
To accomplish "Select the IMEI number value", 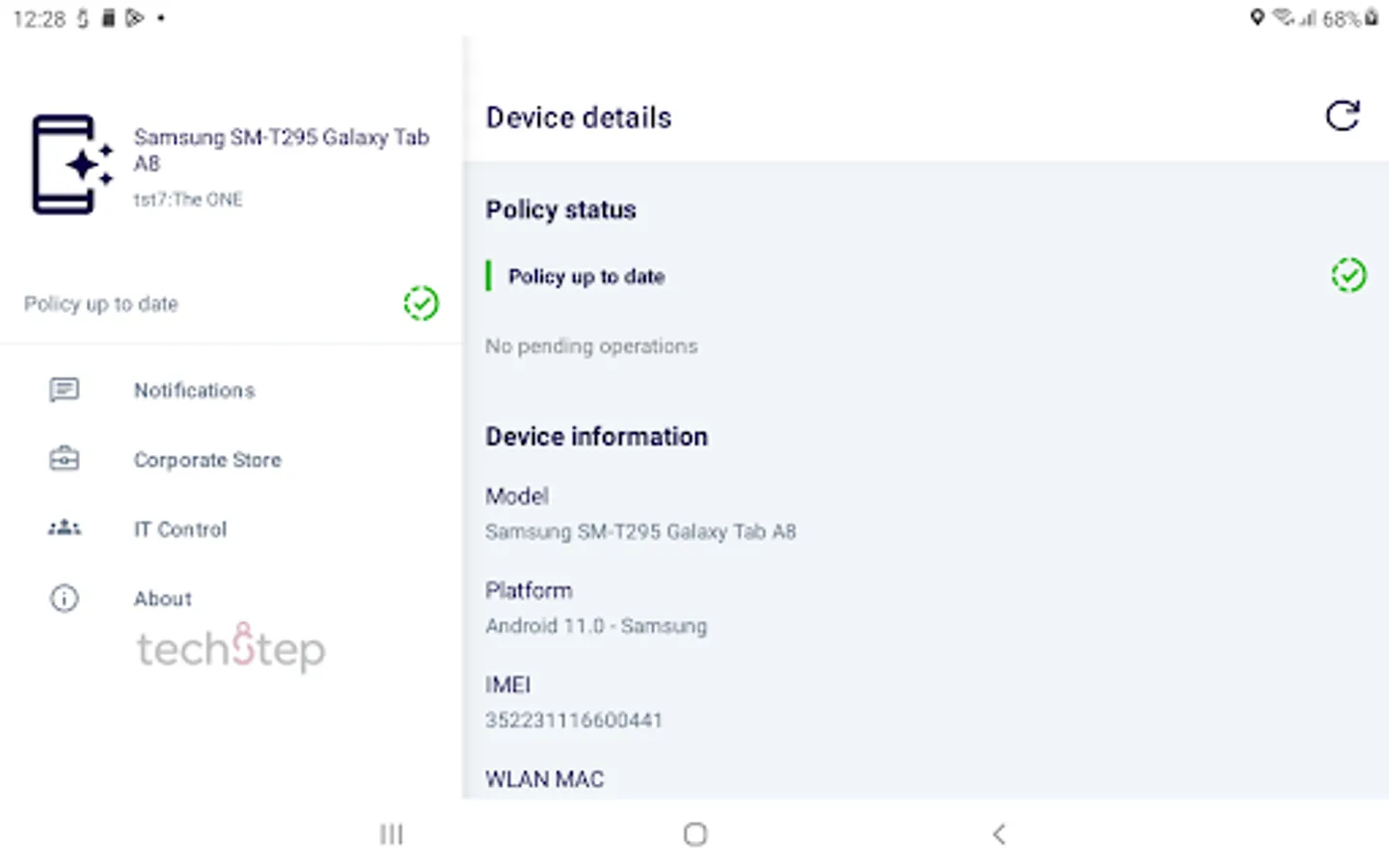I will 574,720.
